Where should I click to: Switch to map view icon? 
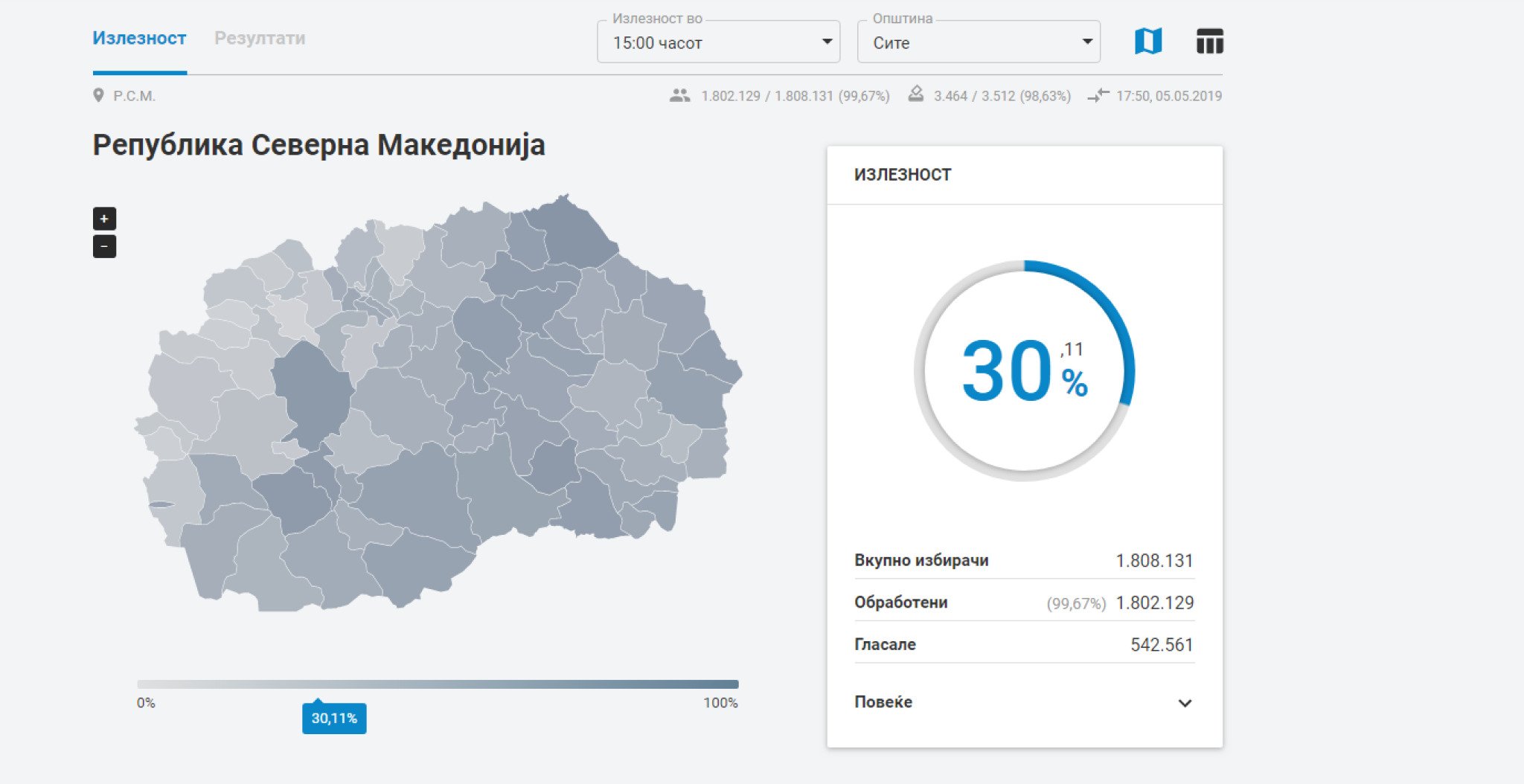click(1147, 41)
